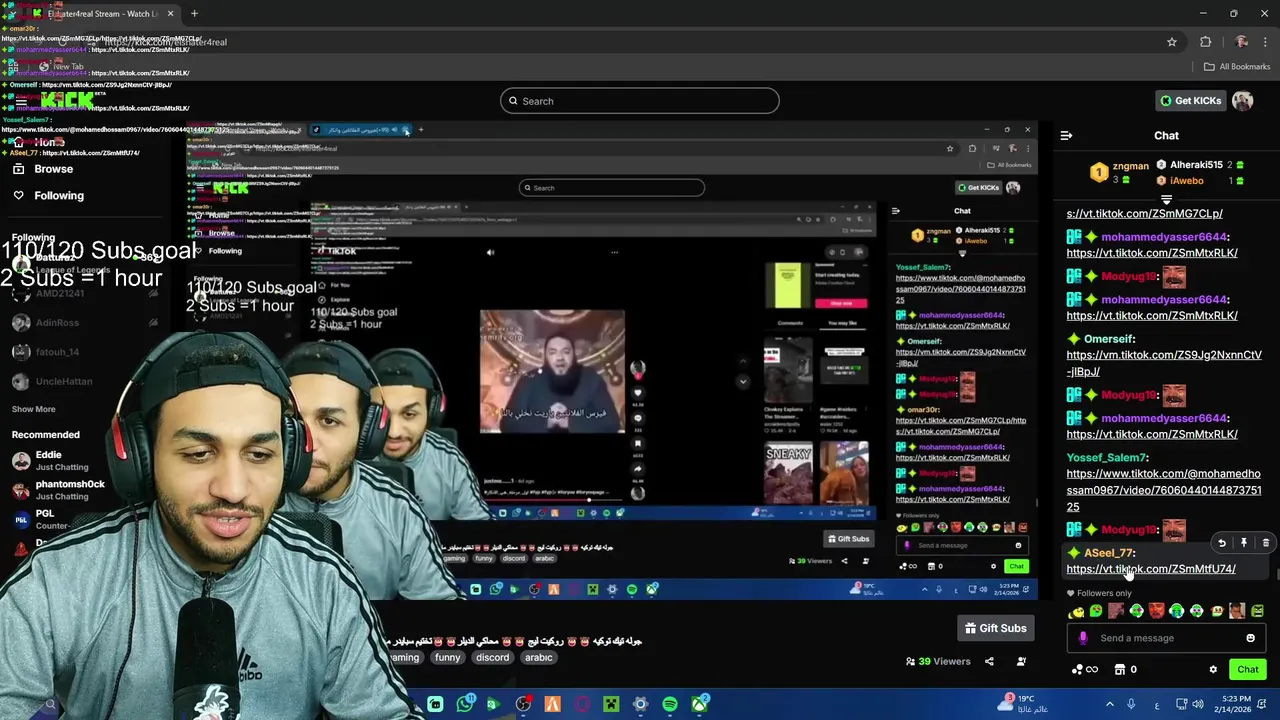Viewport: 1280px width, 720px height.
Task: Click iAwebo in the chat leaderboard
Action: point(1186,181)
